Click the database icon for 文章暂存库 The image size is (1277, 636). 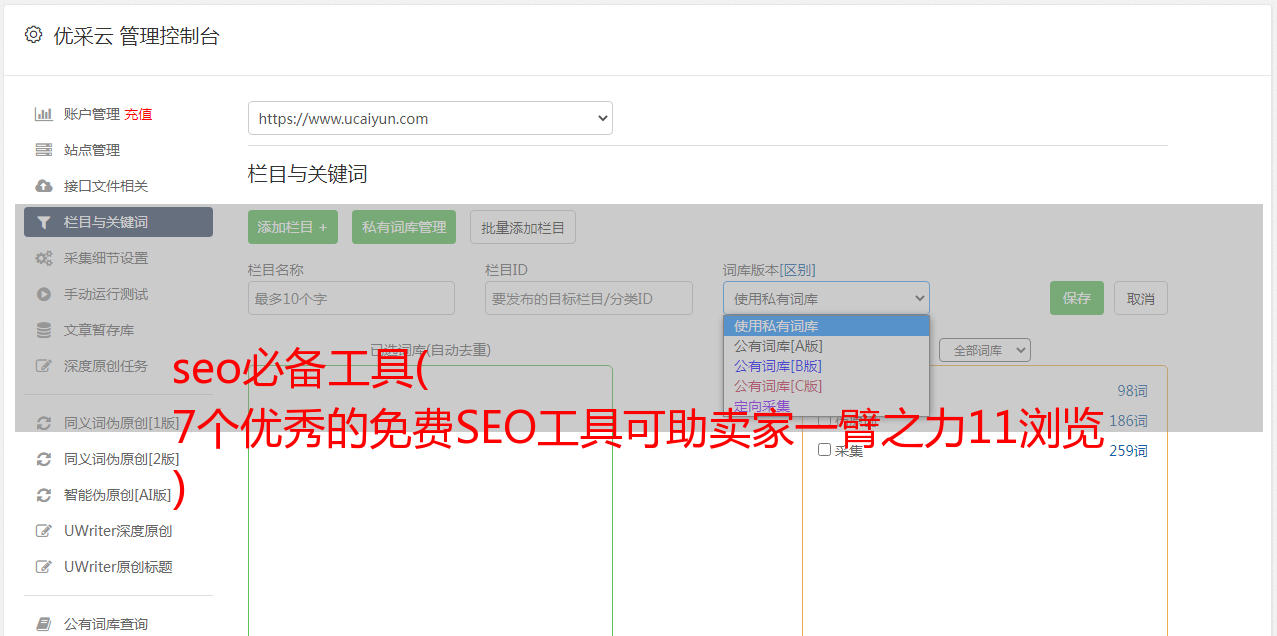click(x=44, y=330)
